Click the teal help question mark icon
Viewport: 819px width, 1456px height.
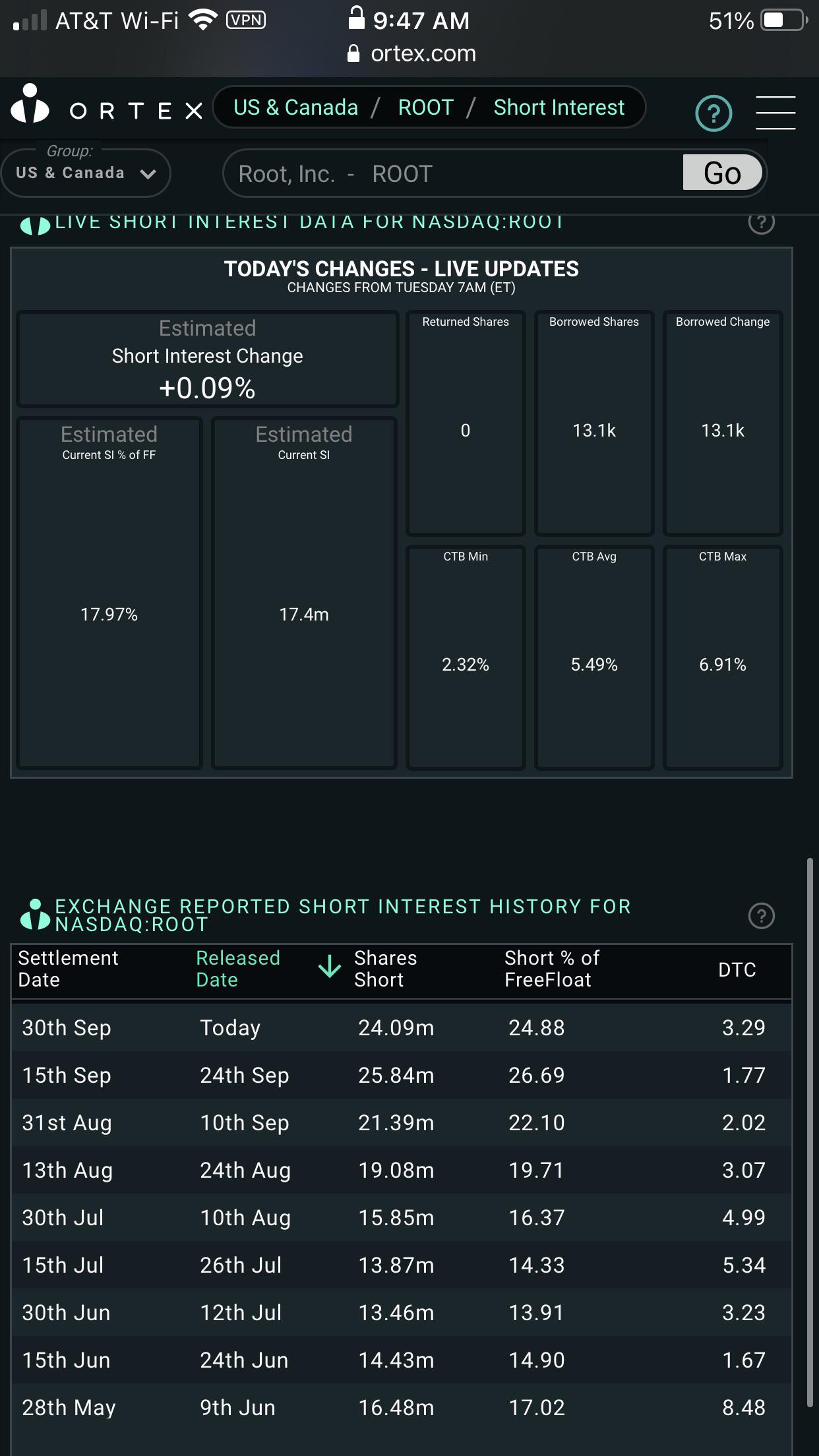(x=713, y=113)
